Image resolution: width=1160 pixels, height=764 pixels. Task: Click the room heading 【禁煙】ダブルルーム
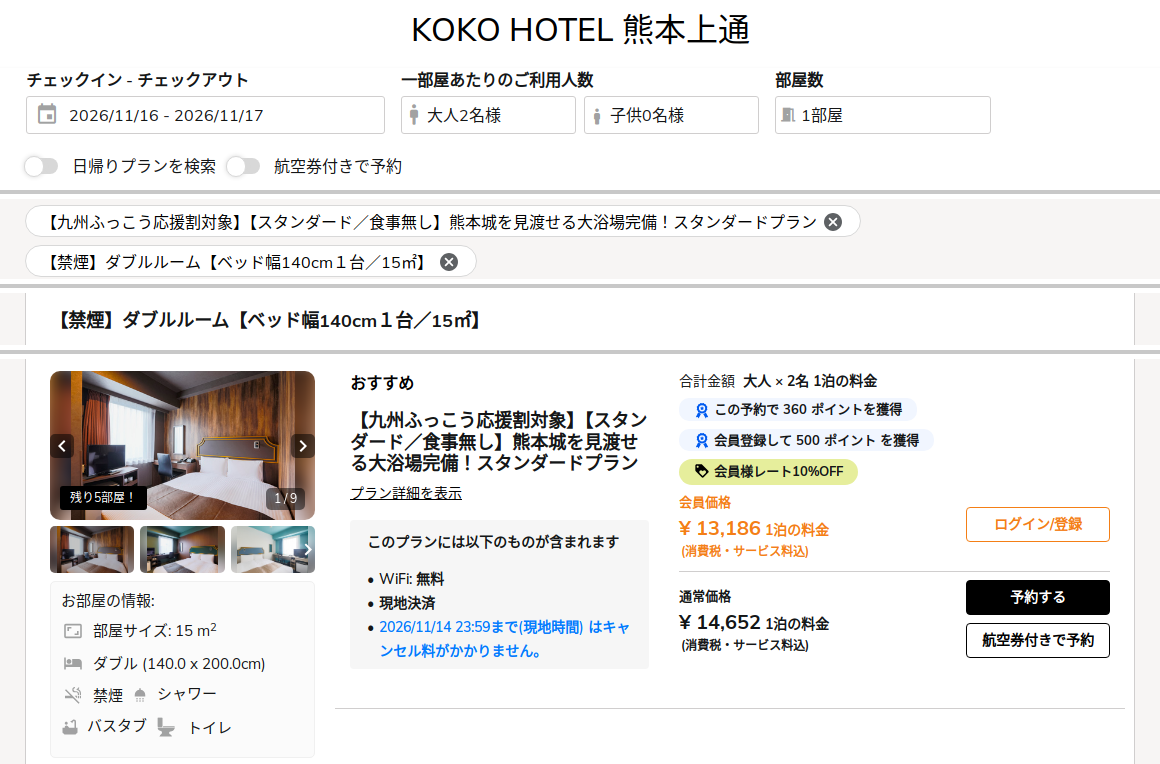click(x=269, y=320)
